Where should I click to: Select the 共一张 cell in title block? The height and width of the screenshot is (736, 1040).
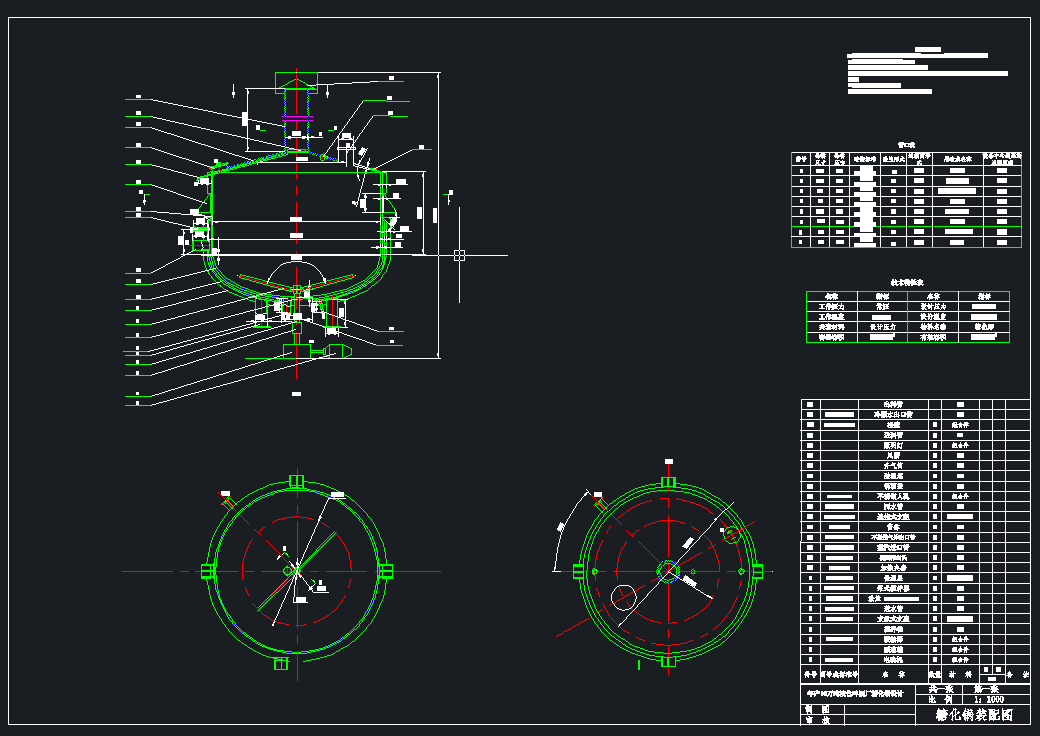[940, 689]
